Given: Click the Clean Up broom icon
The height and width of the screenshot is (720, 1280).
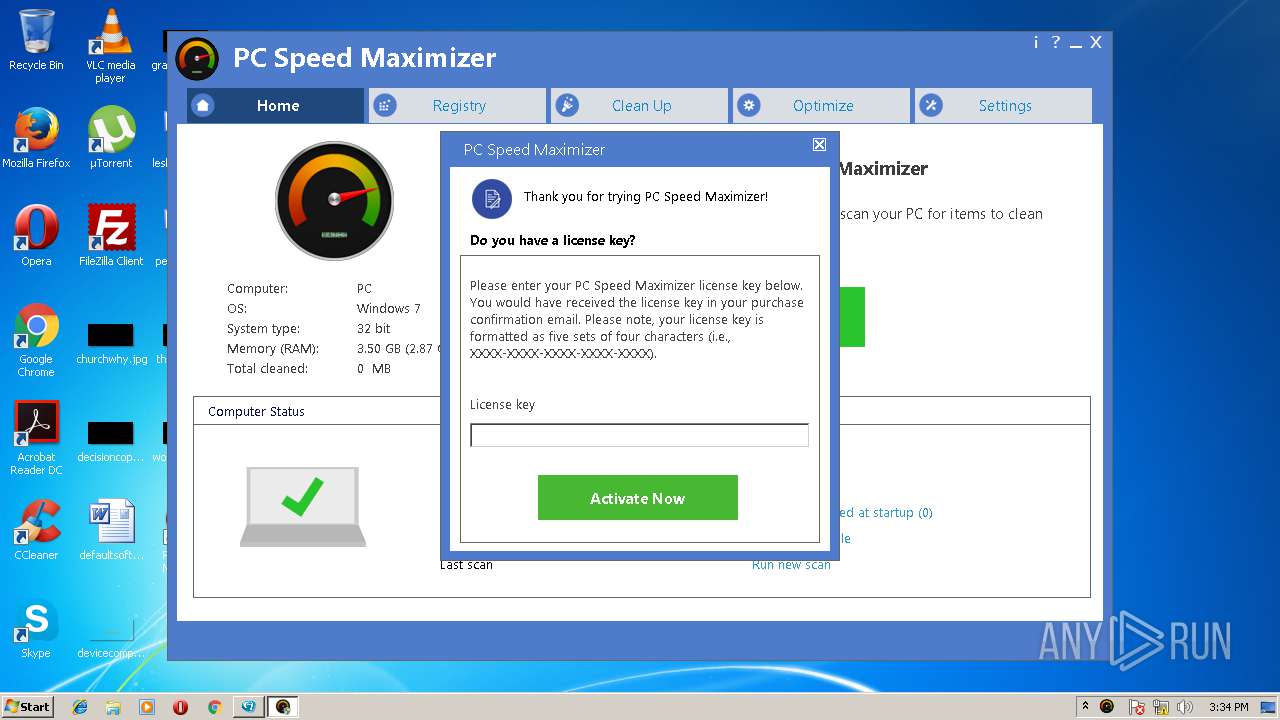Looking at the screenshot, I should (567, 105).
